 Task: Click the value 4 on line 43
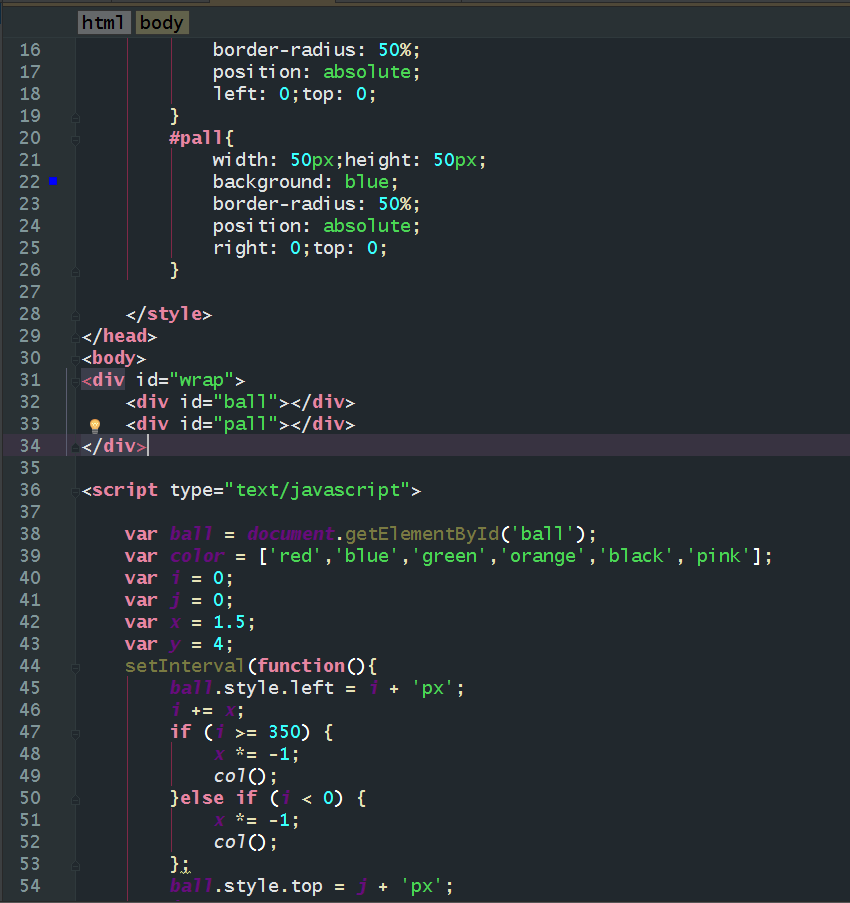[219, 644]
